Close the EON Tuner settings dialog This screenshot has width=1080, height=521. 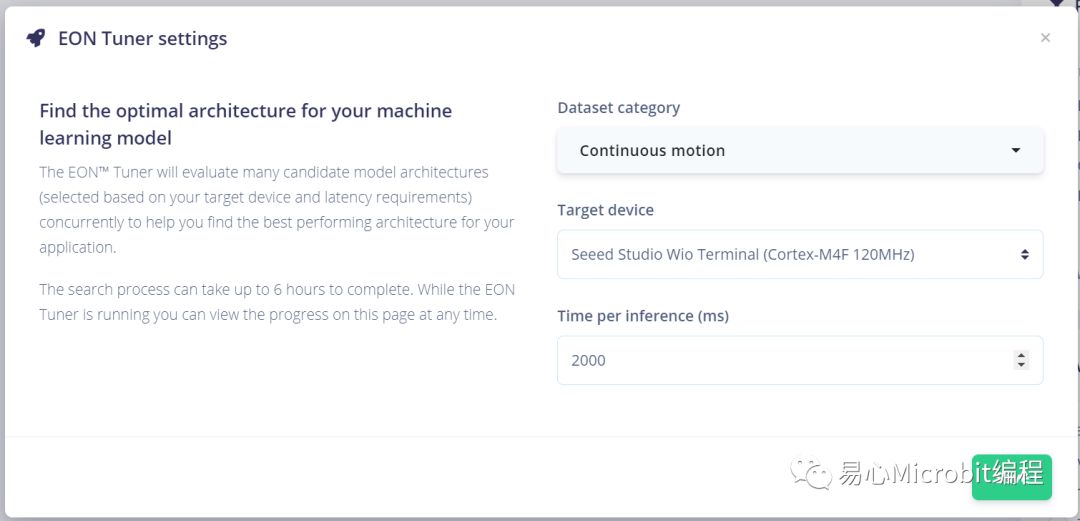(1045, 38)
